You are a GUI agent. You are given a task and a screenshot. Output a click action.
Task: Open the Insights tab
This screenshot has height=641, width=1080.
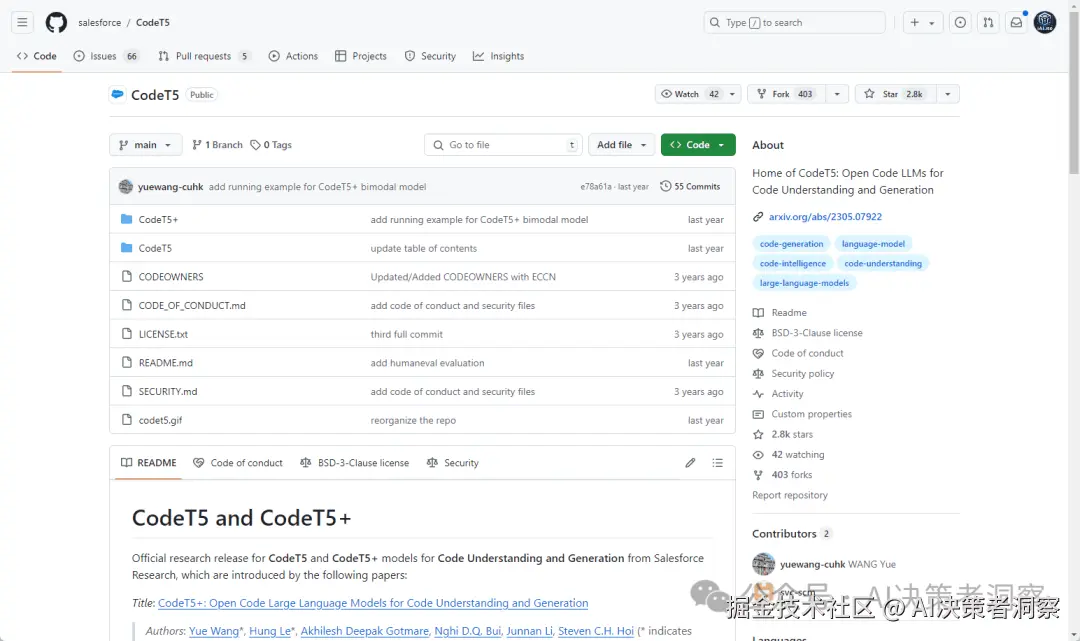tap(498, 56)
